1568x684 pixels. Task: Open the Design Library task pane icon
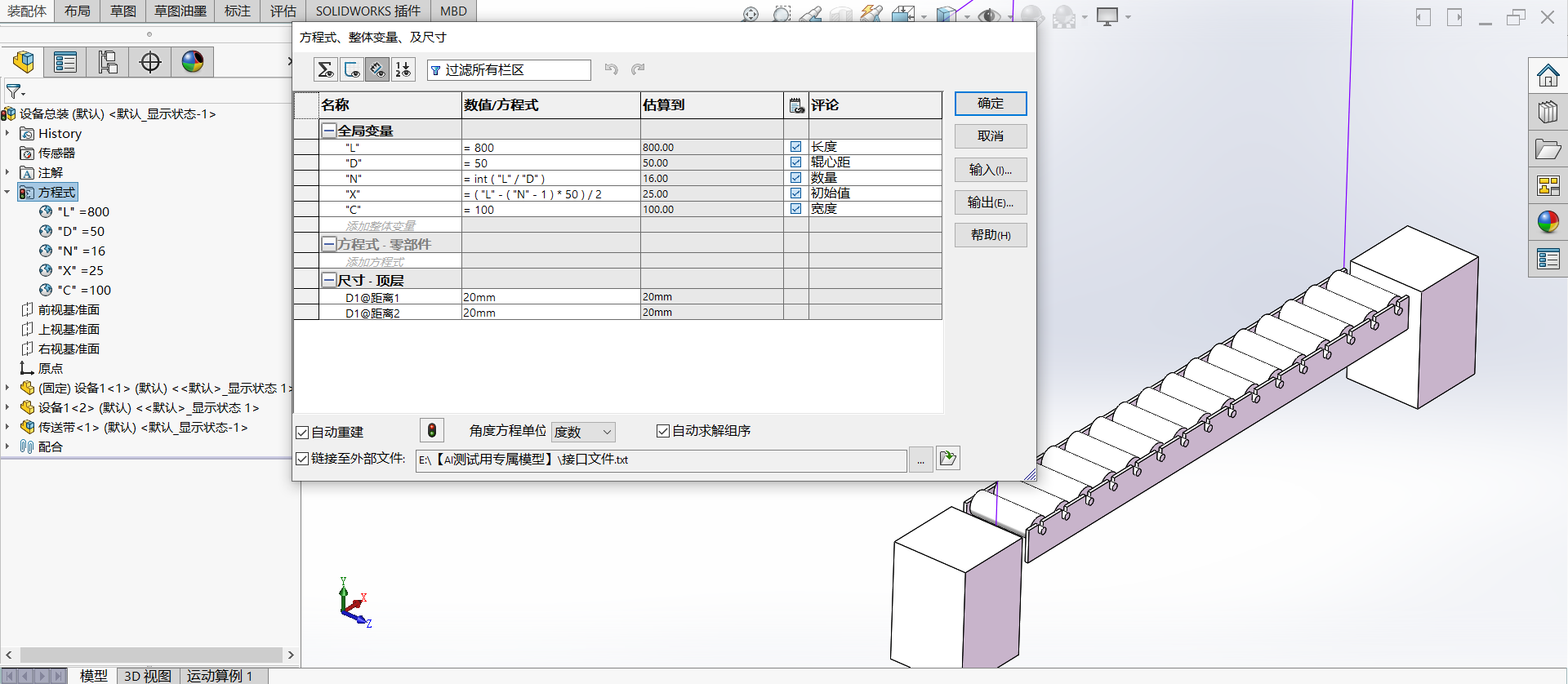point(1548,112)
